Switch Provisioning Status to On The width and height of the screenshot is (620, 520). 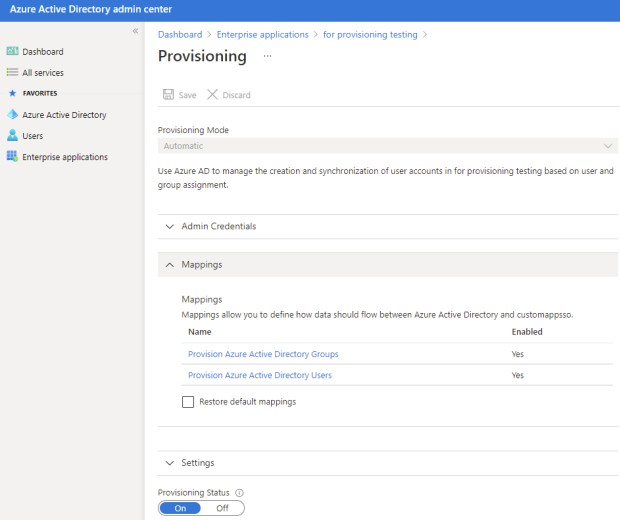(x=180, y=508)
